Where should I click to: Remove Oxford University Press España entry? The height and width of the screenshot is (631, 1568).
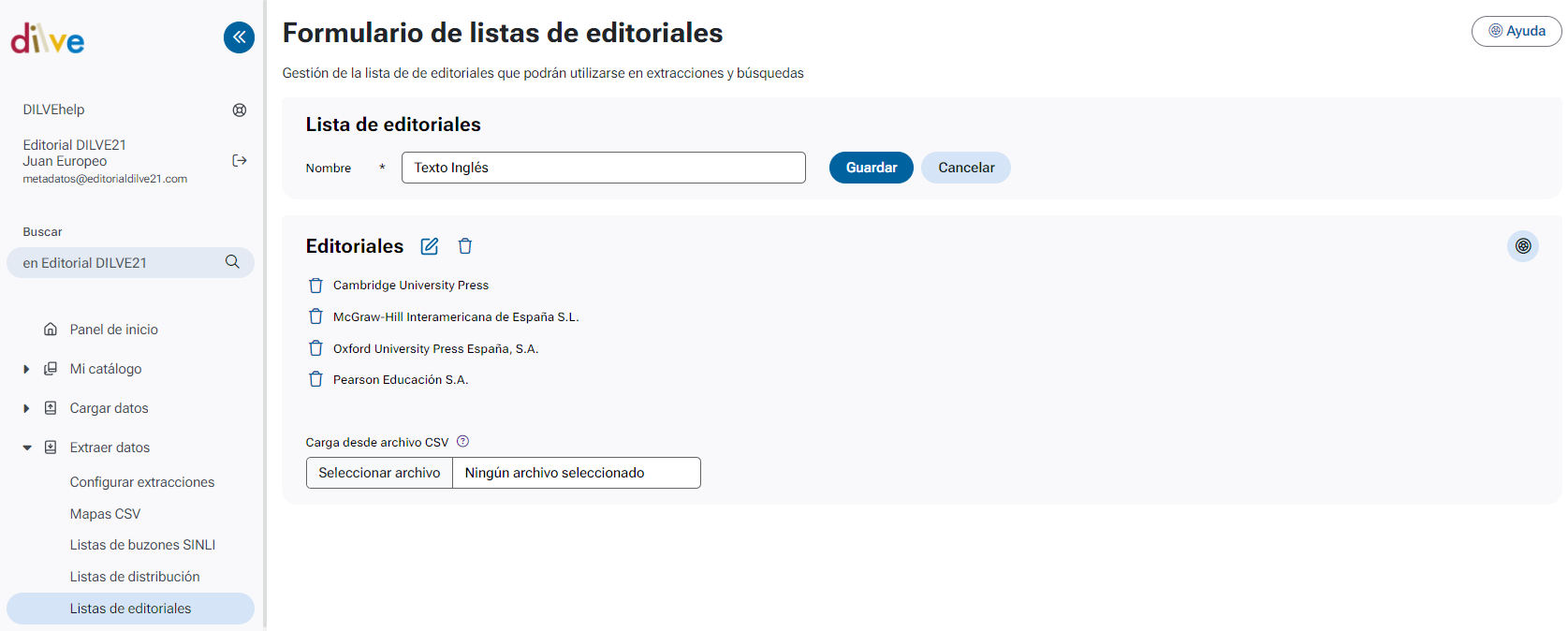(316, 348)
